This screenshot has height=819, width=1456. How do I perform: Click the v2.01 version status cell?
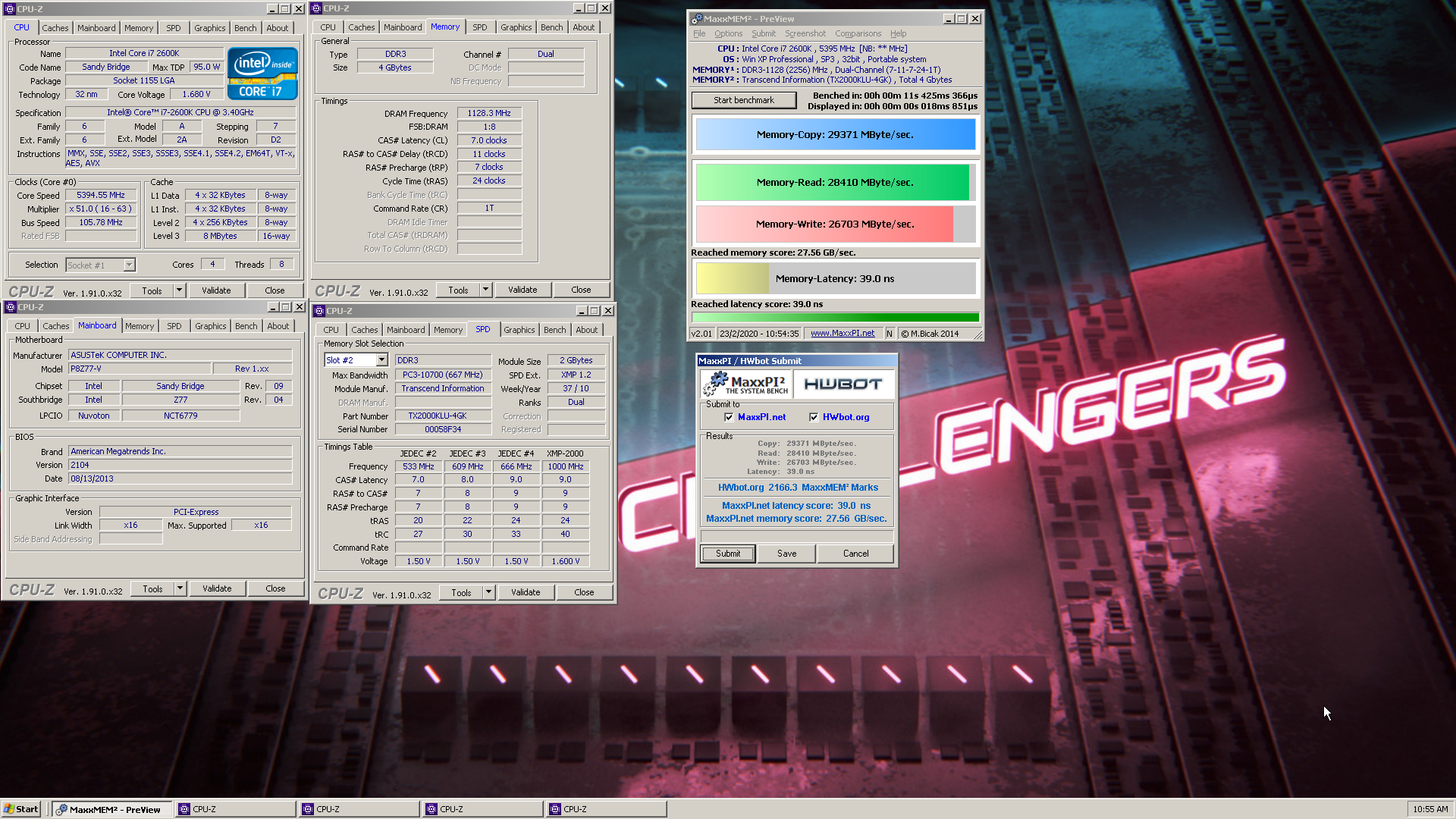point(702,334)
